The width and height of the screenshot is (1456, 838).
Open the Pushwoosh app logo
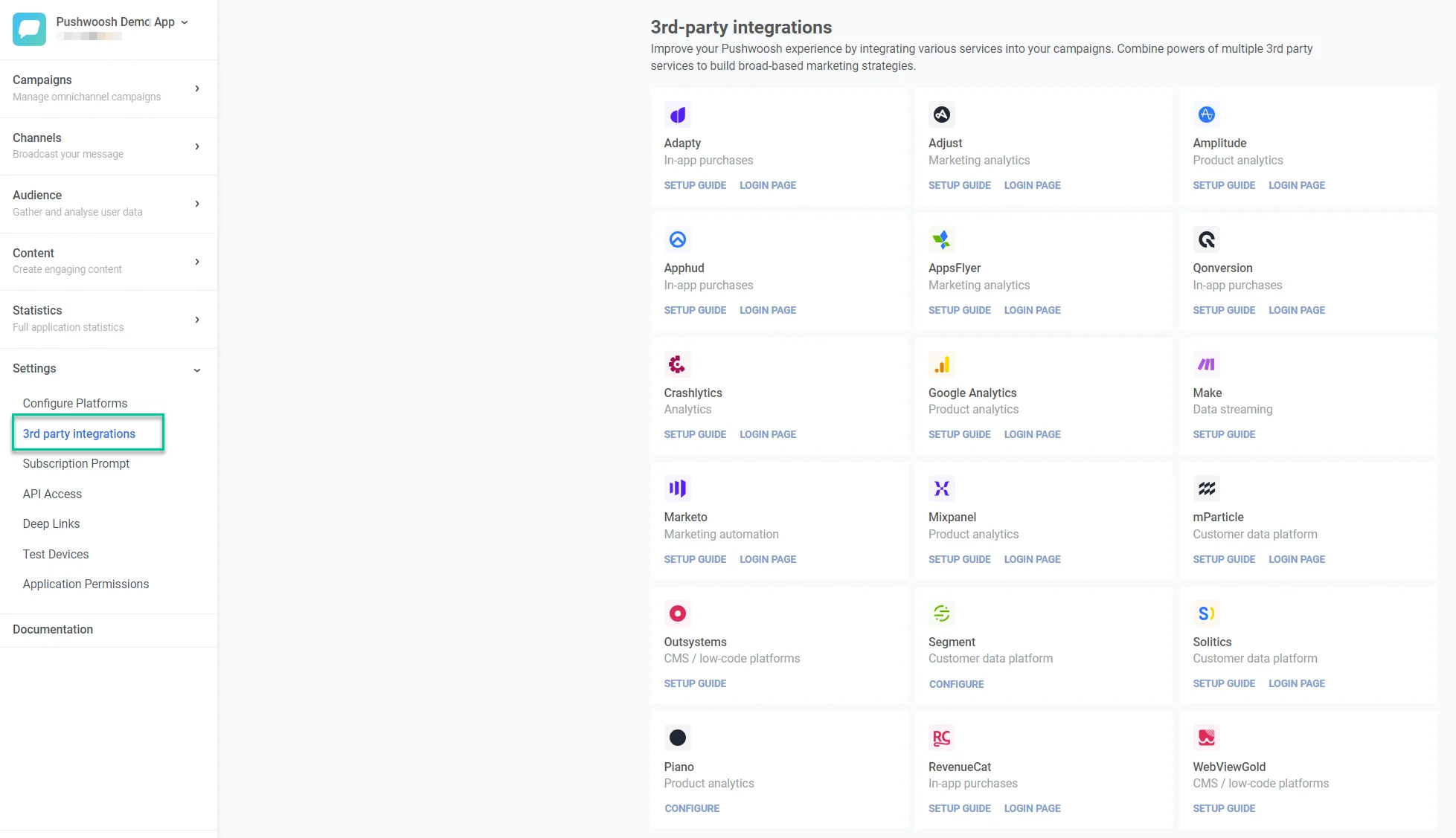[x=29, y=29]
